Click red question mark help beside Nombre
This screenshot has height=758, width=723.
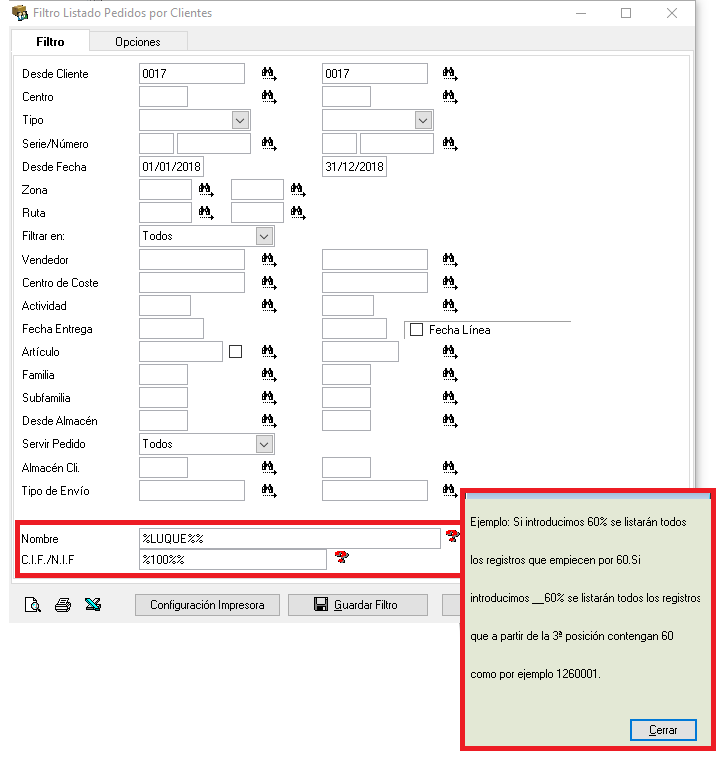(453, 536)
